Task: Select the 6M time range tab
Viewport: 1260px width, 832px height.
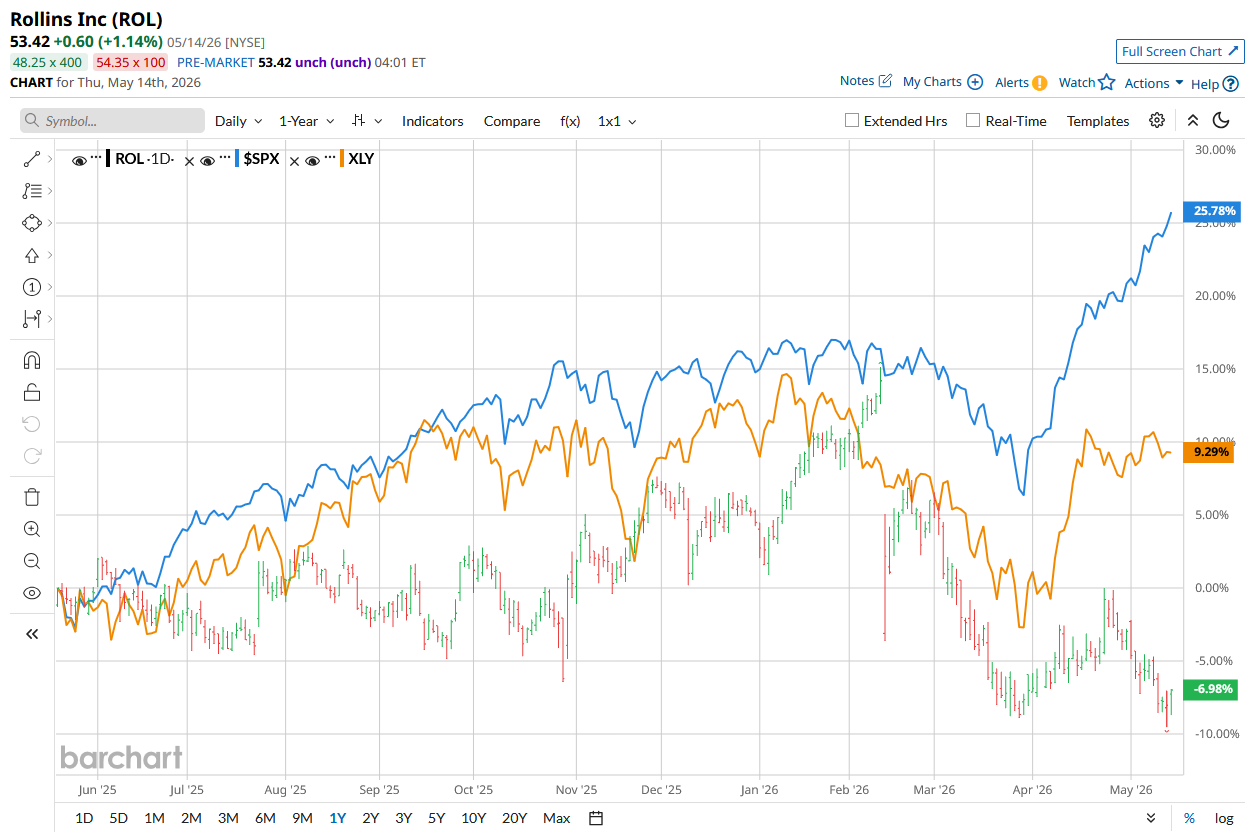Action: point(265,818)
